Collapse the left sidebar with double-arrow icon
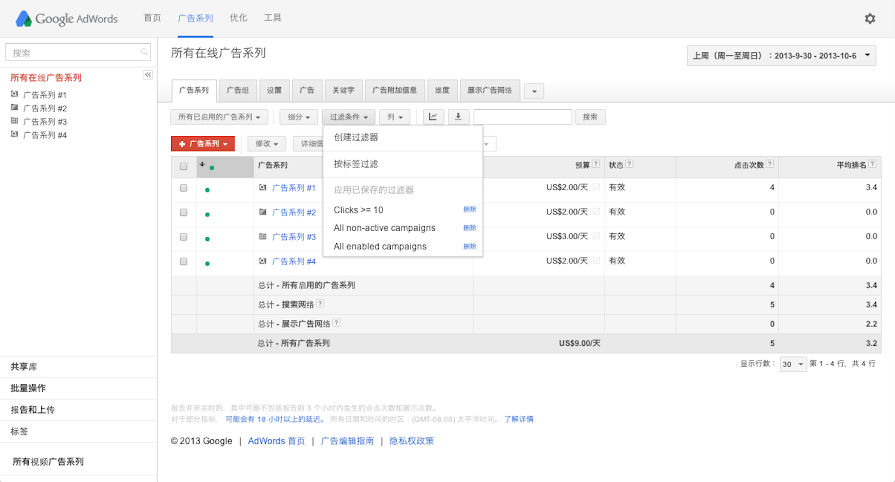The image size is (895, 482). pyautogui.click(x=148, y=75)
